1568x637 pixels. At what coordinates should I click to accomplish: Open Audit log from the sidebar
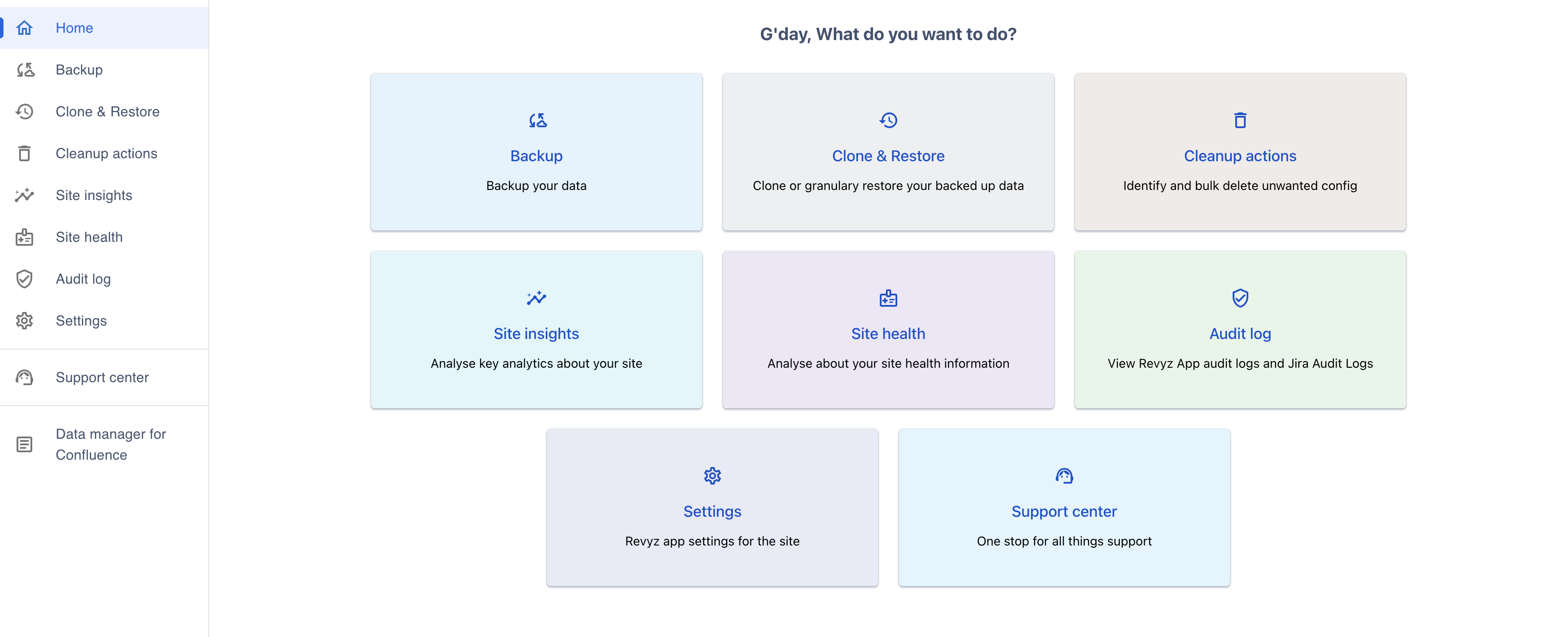[83, 279]
